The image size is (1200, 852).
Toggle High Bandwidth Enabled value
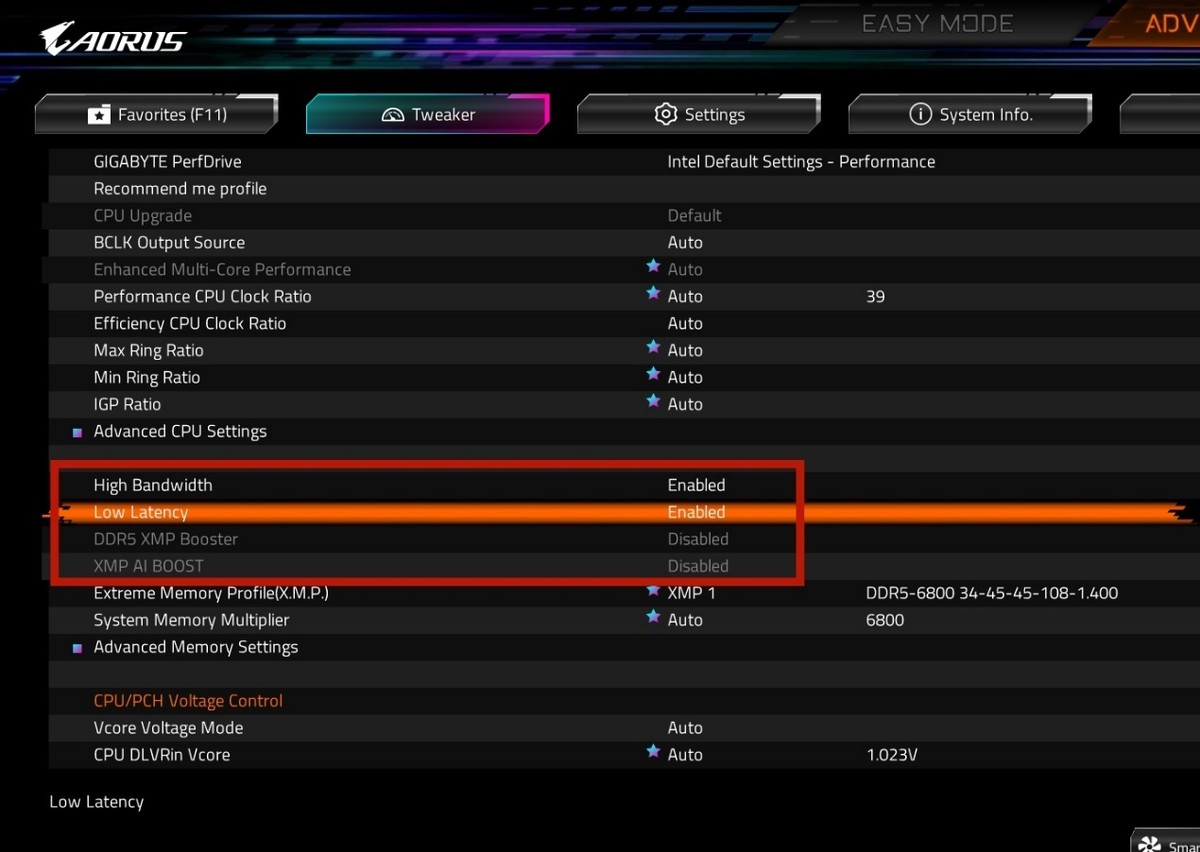696,485
